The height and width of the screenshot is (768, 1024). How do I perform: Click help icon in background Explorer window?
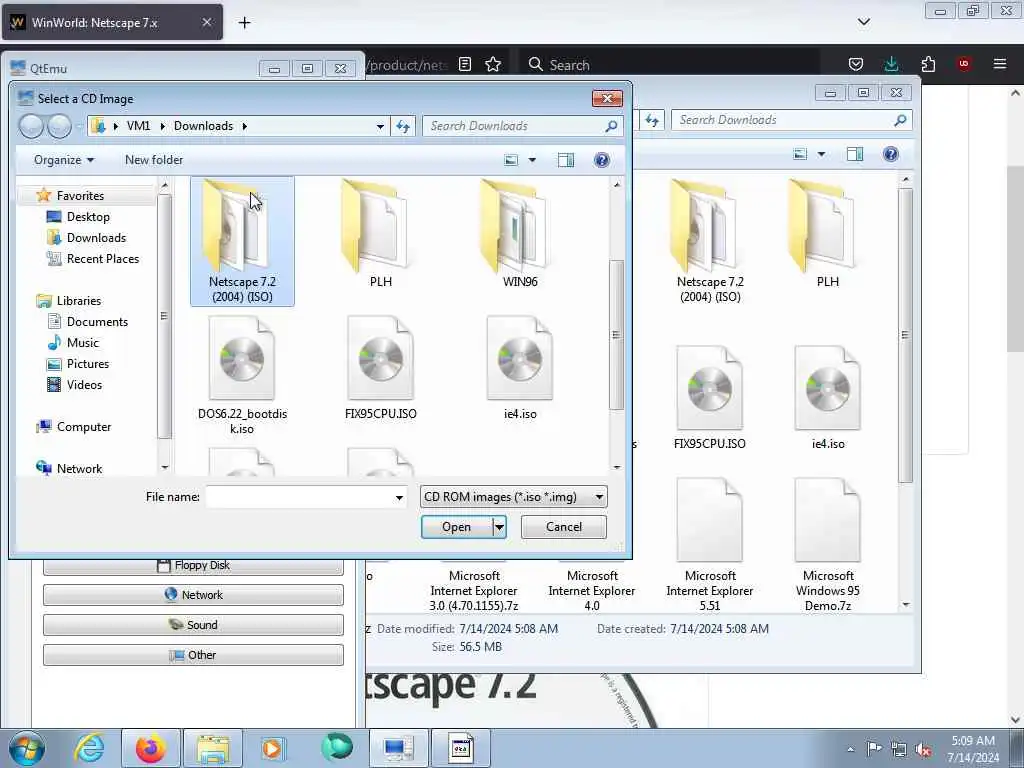[x=890, y=154]
